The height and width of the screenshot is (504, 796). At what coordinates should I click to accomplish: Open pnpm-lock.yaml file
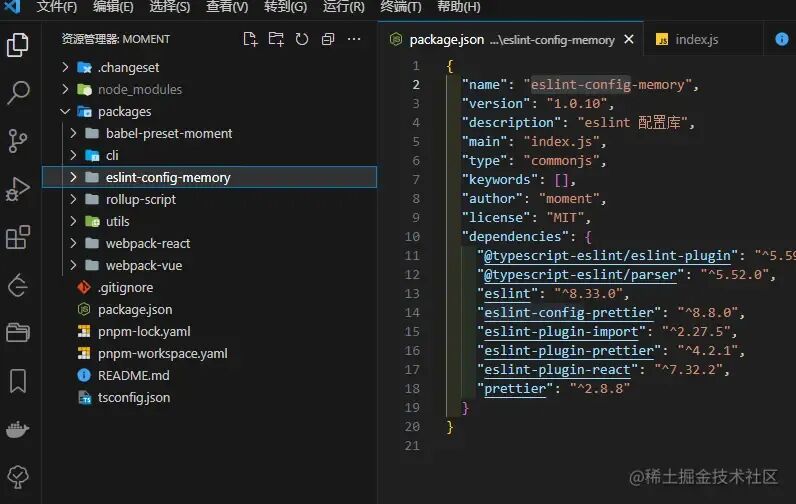144,331
